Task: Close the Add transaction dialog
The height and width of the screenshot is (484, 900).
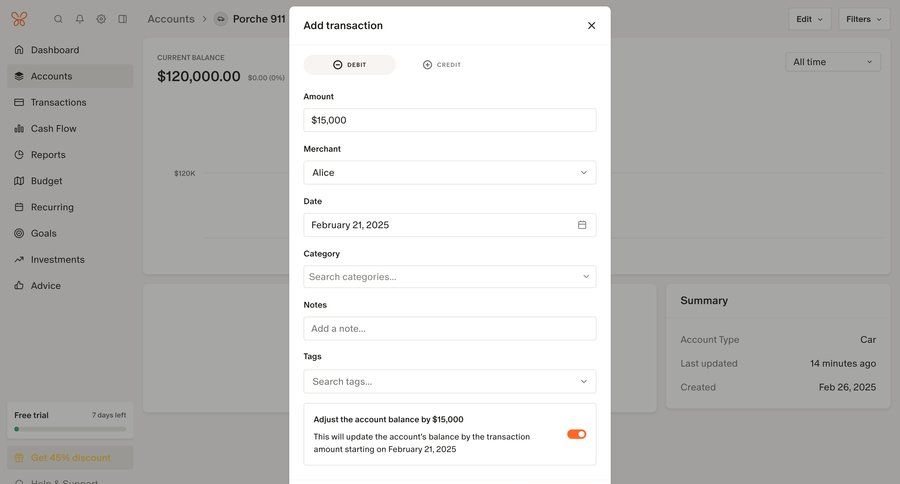Action: [x=591, y=25]
